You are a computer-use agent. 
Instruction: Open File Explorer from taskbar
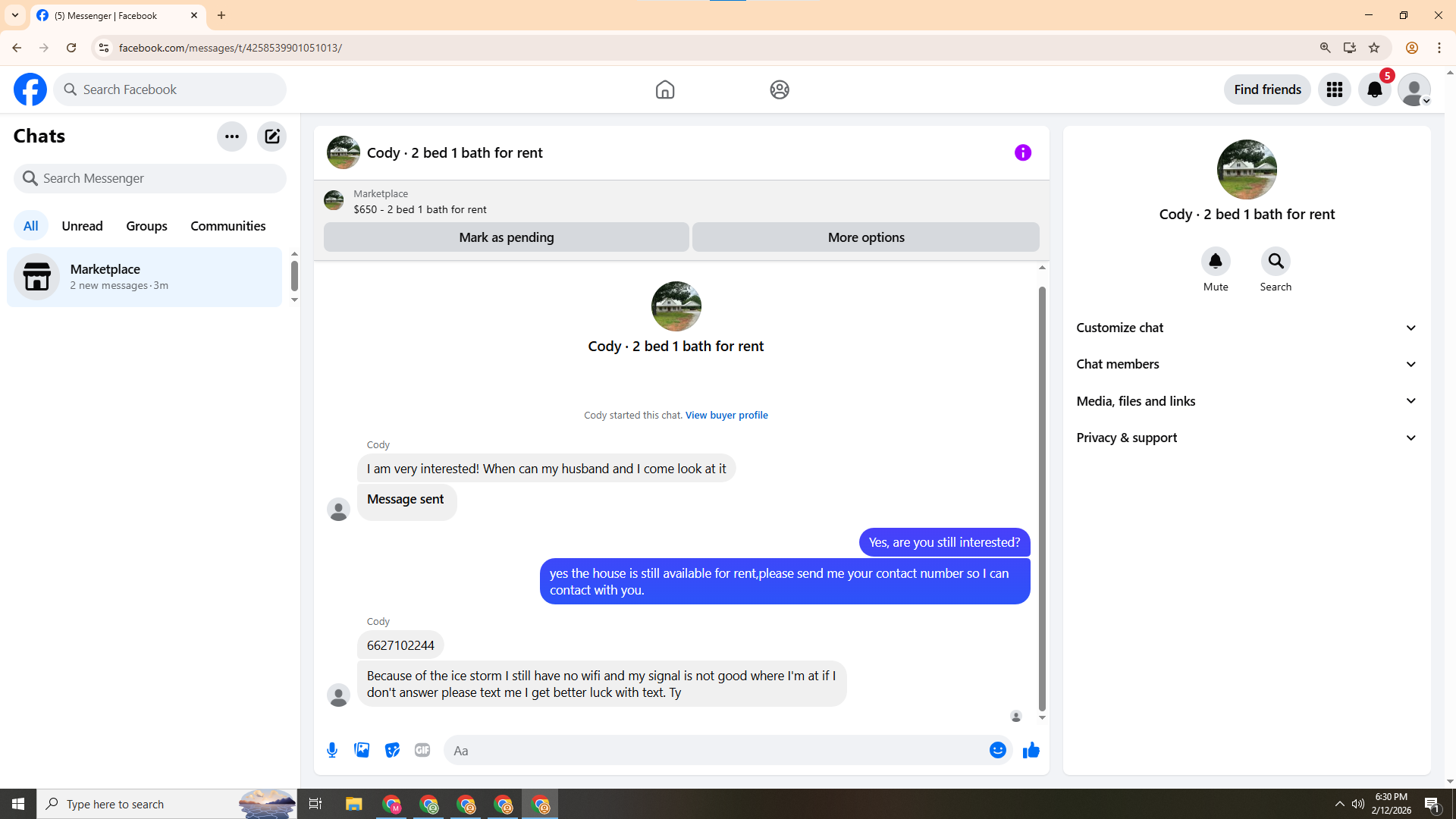[354, 804]
